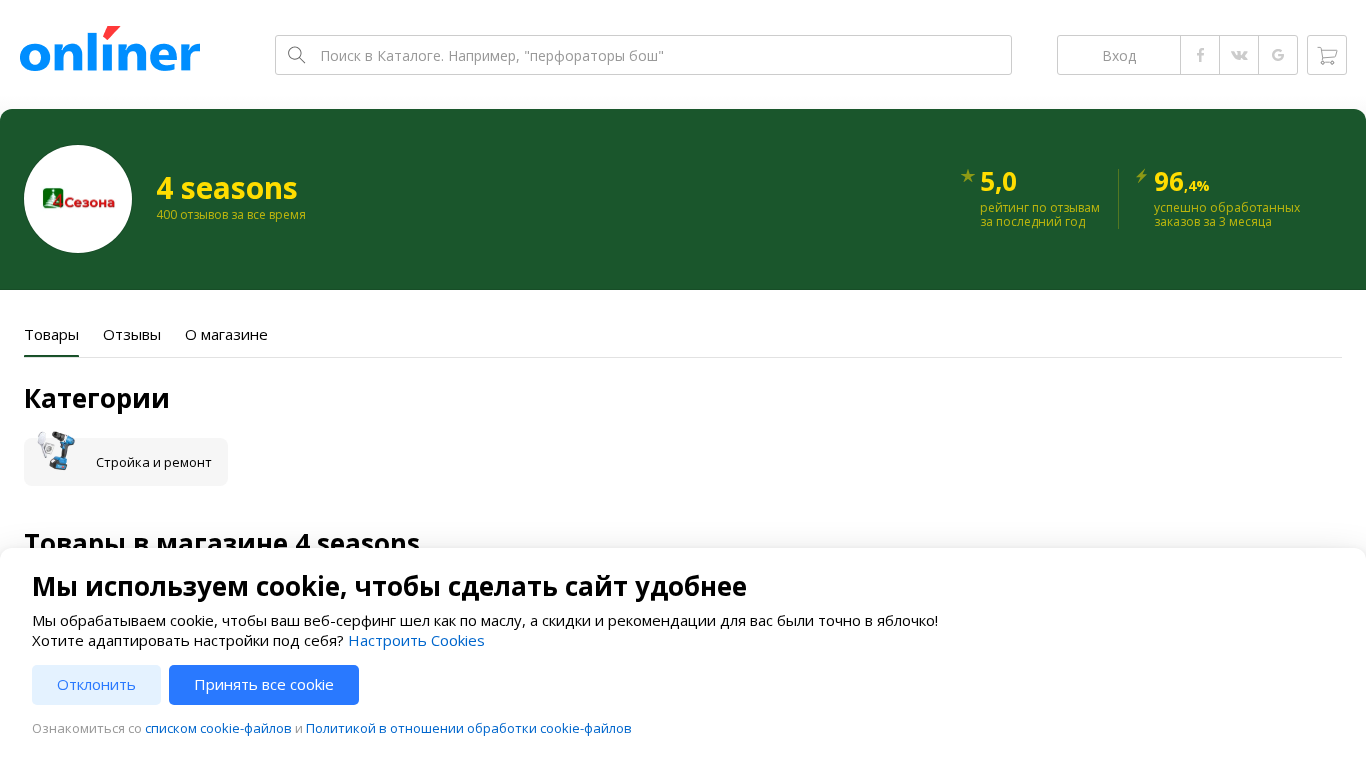Image resolution: width=1366 pixels, height=768 pixels.
Task: Click the 400 отзывов за все время text
Action: (231, 215)
